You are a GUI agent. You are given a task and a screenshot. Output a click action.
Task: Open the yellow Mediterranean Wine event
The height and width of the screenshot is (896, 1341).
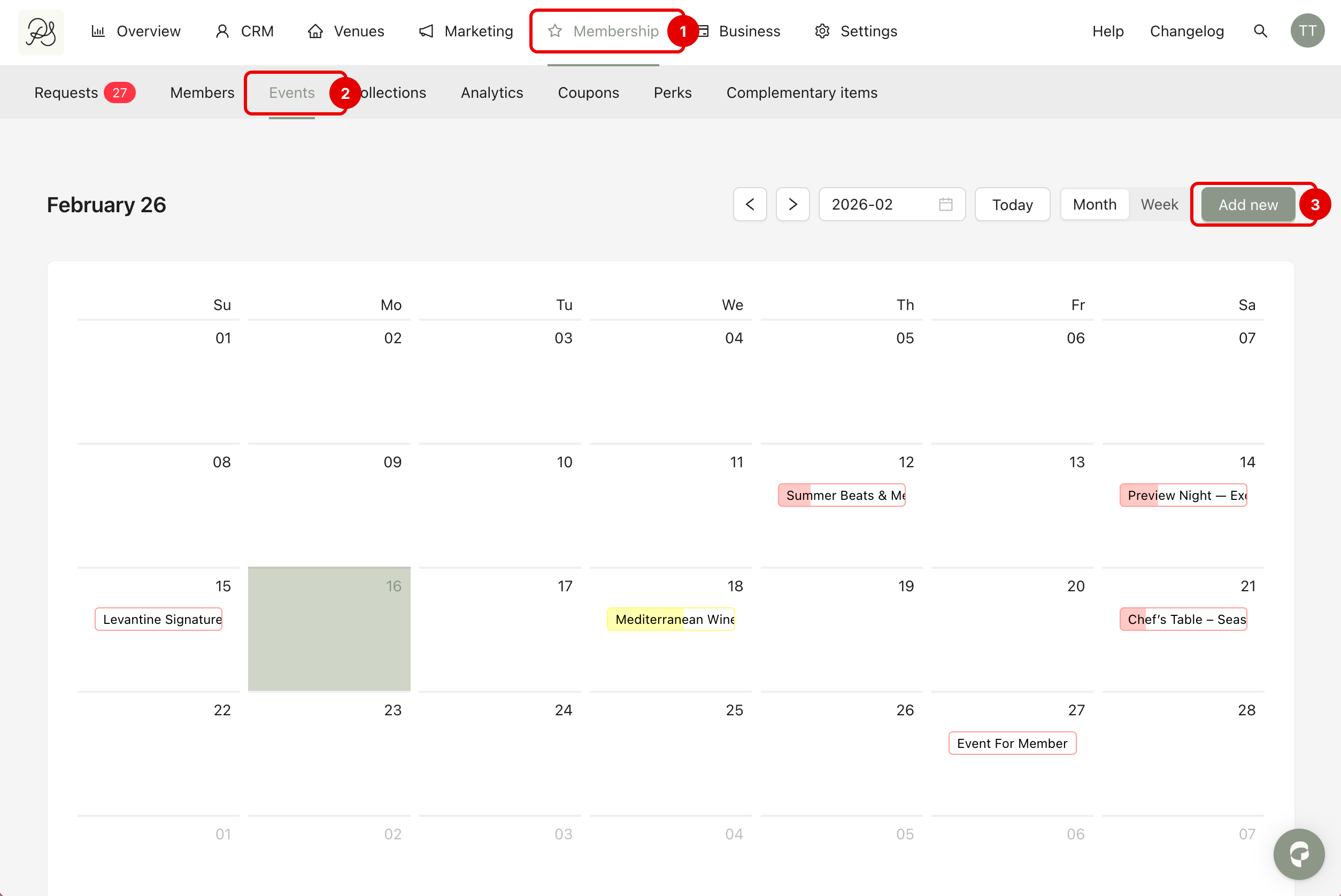tap(671, 620)
